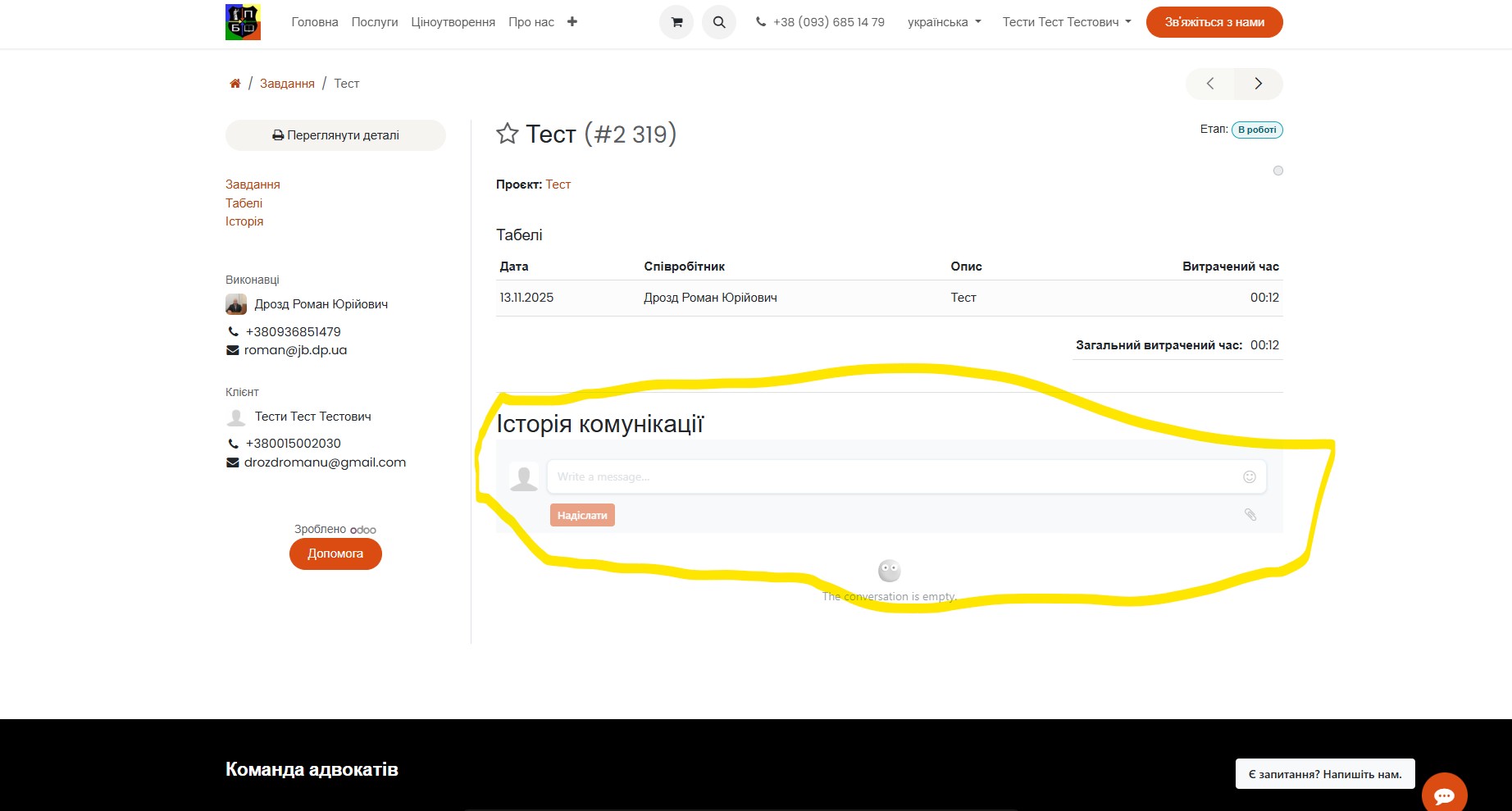
Task: Jump to Табелі sidebar link
Action: click(x=244, y=203)
